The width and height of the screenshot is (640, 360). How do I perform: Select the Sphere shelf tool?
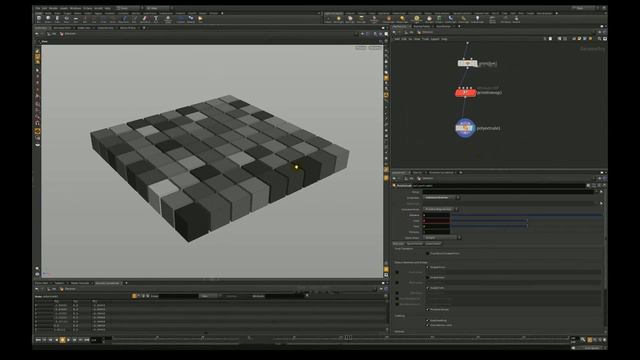coord(48,19)
